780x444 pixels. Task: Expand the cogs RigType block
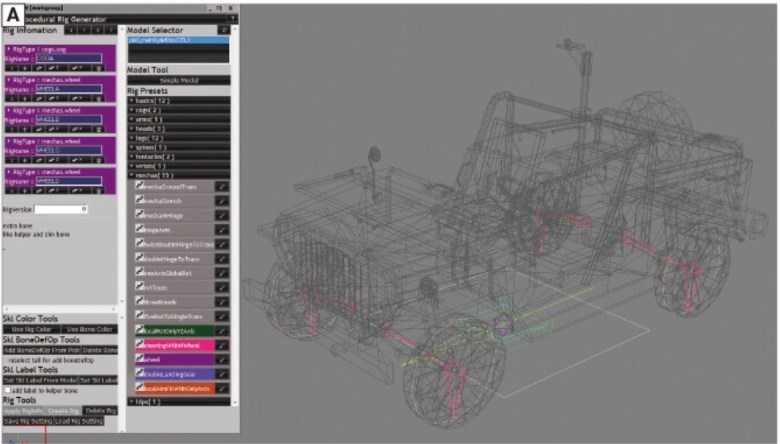point(8,50)
